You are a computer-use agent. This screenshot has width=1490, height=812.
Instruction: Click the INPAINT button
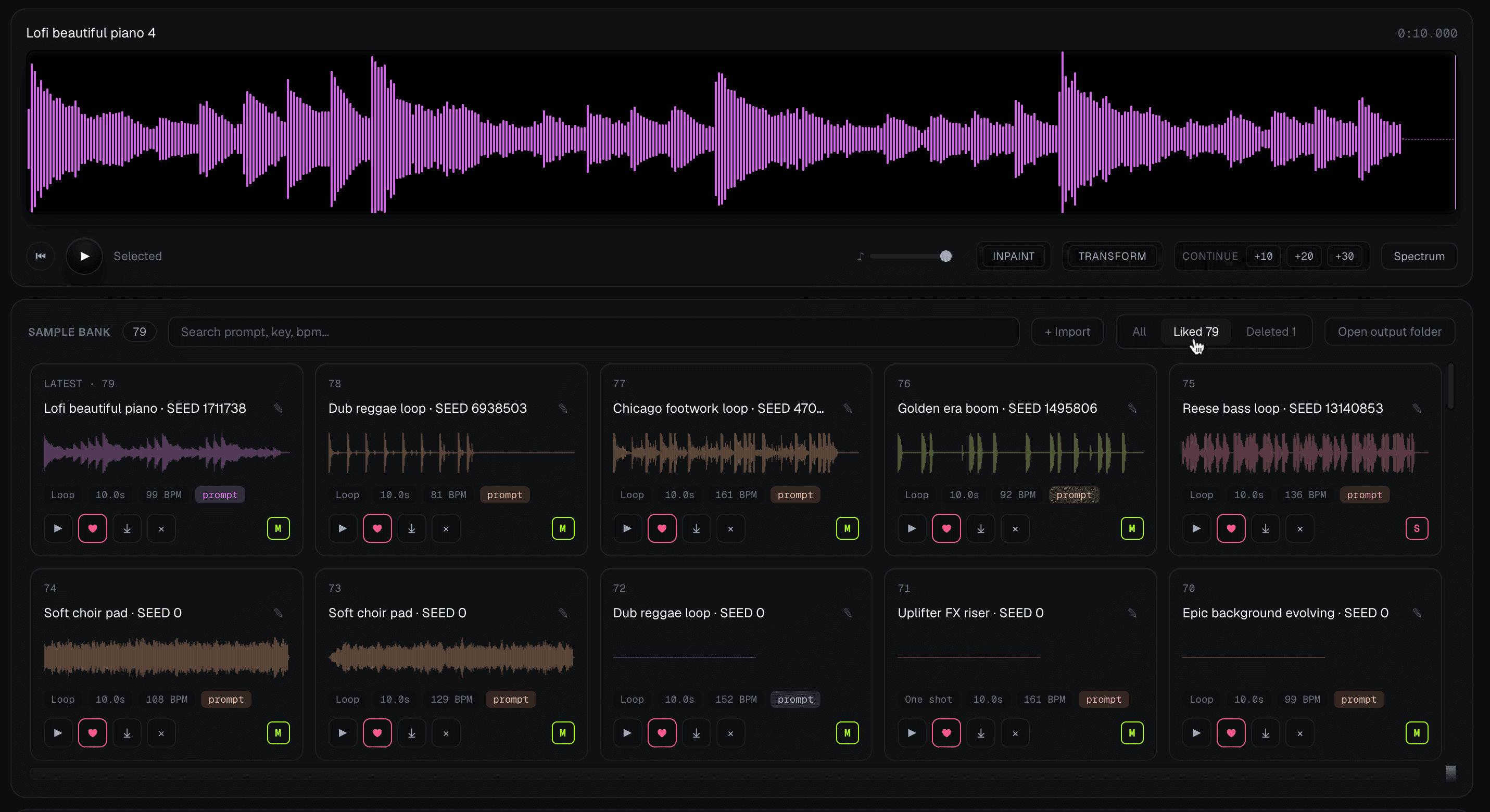tap(1014, 256)
